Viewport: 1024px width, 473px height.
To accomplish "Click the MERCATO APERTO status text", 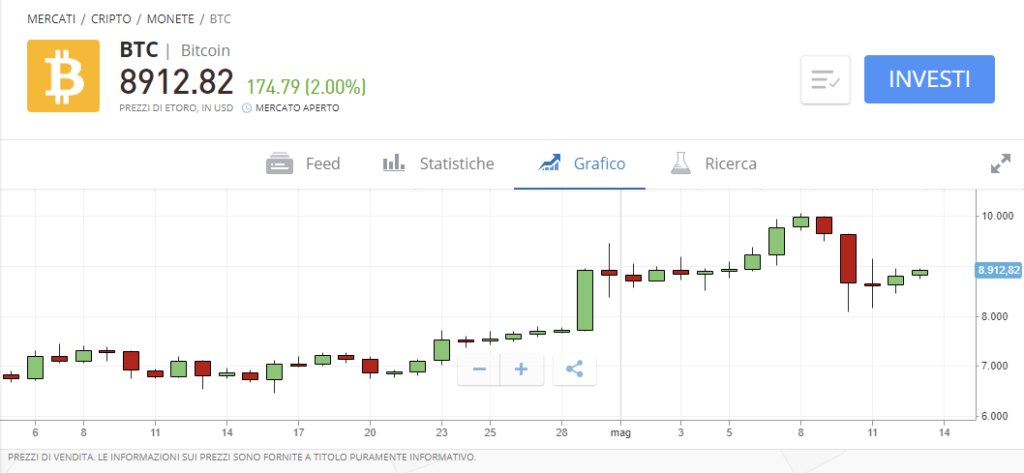I will click(x=297, y=108).
